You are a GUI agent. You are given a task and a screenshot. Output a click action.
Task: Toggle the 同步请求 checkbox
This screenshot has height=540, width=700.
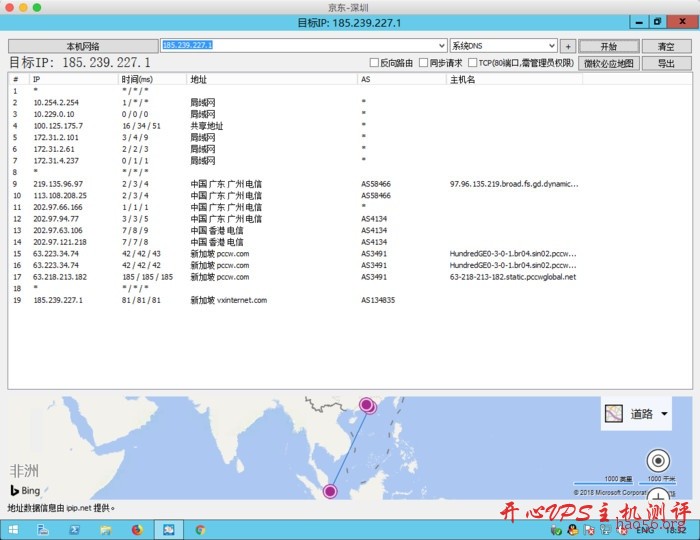pos(422,63)
